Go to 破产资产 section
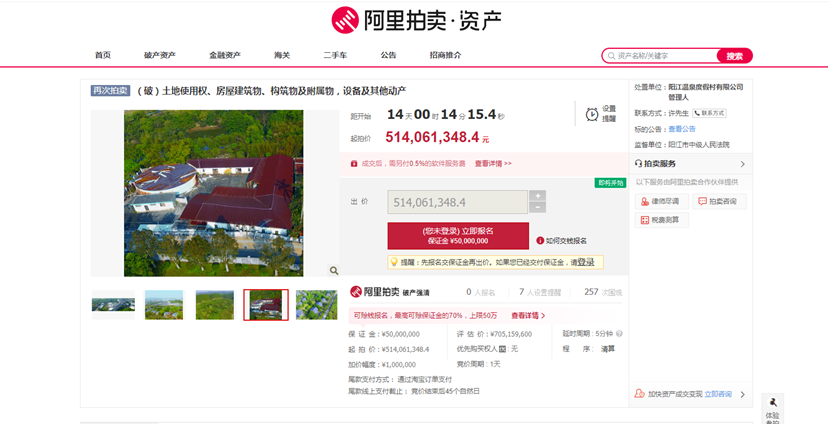The width and height of the screenshot is (828, 424). pos(160,55)
